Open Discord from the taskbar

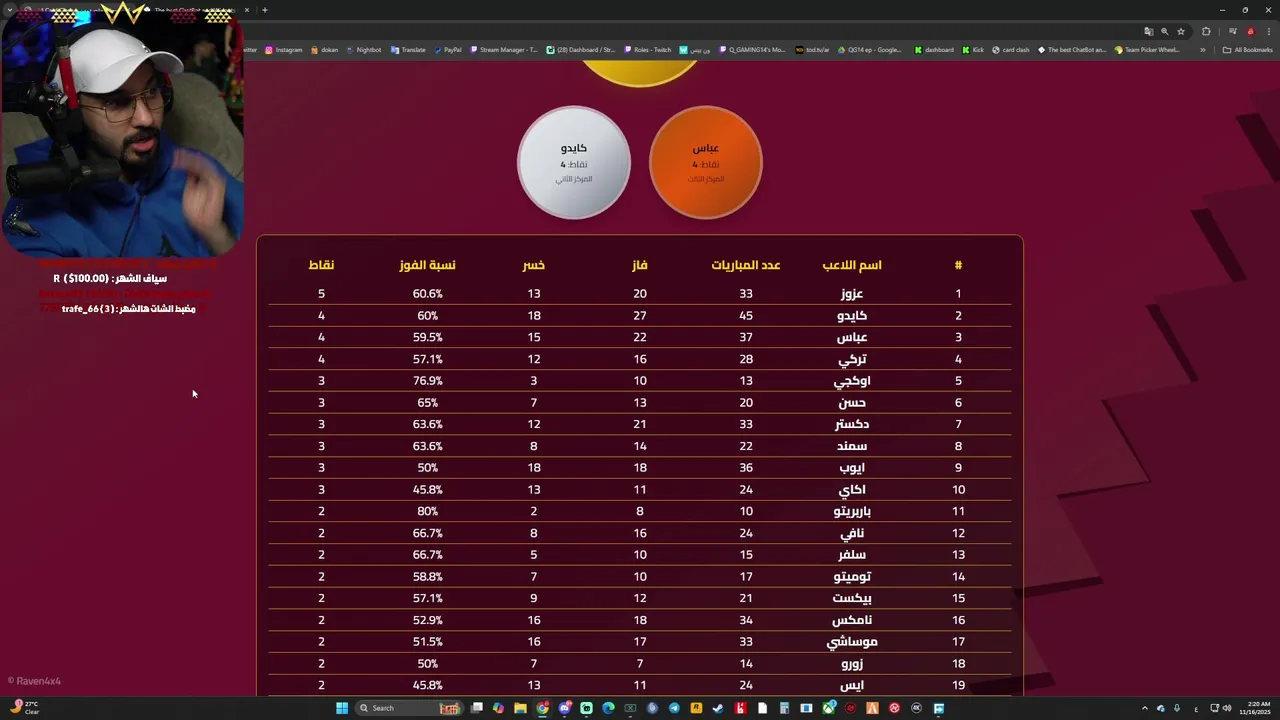(x=565, y=708)
